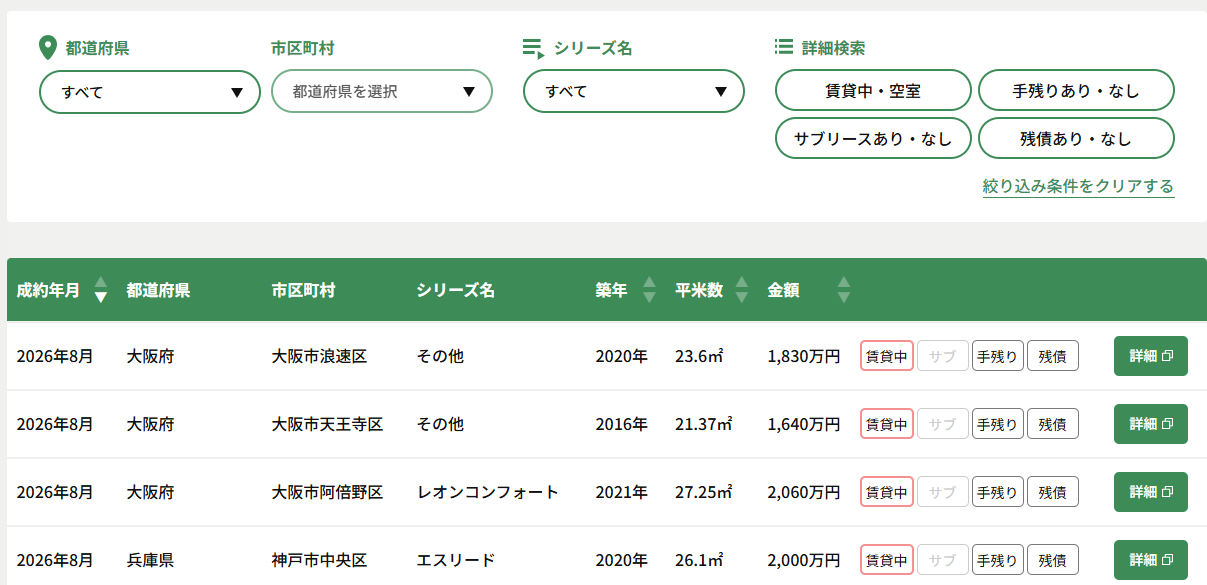Viewport: 1207px width, 585px height.
Task: Click the 金額 column header
Action: pos(783,291)
